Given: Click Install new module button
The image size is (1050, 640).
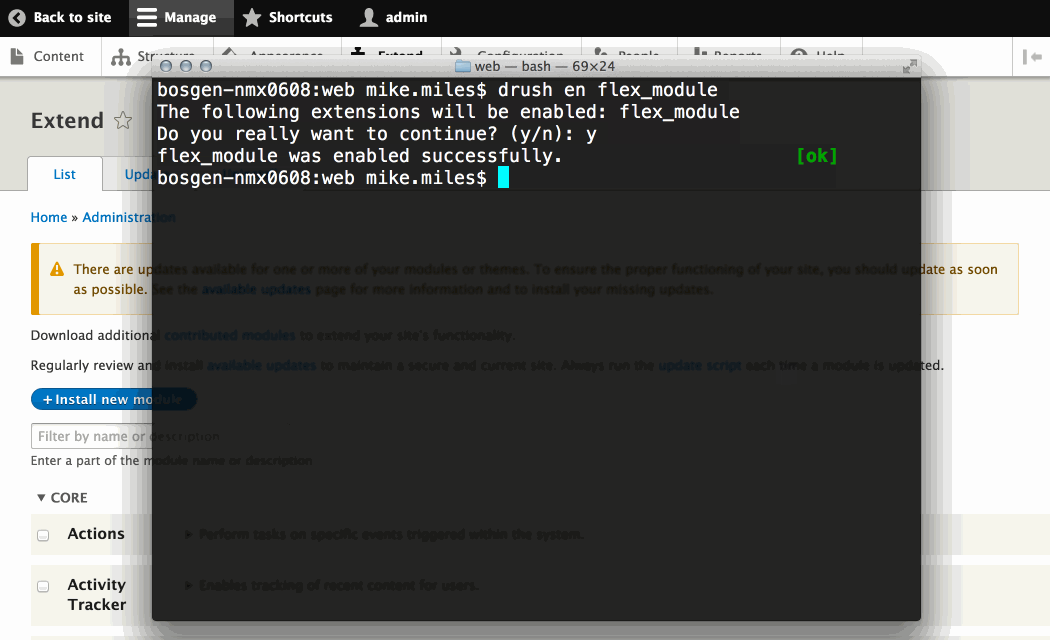Looking at the screenshot, I should [x=114, y=400].
